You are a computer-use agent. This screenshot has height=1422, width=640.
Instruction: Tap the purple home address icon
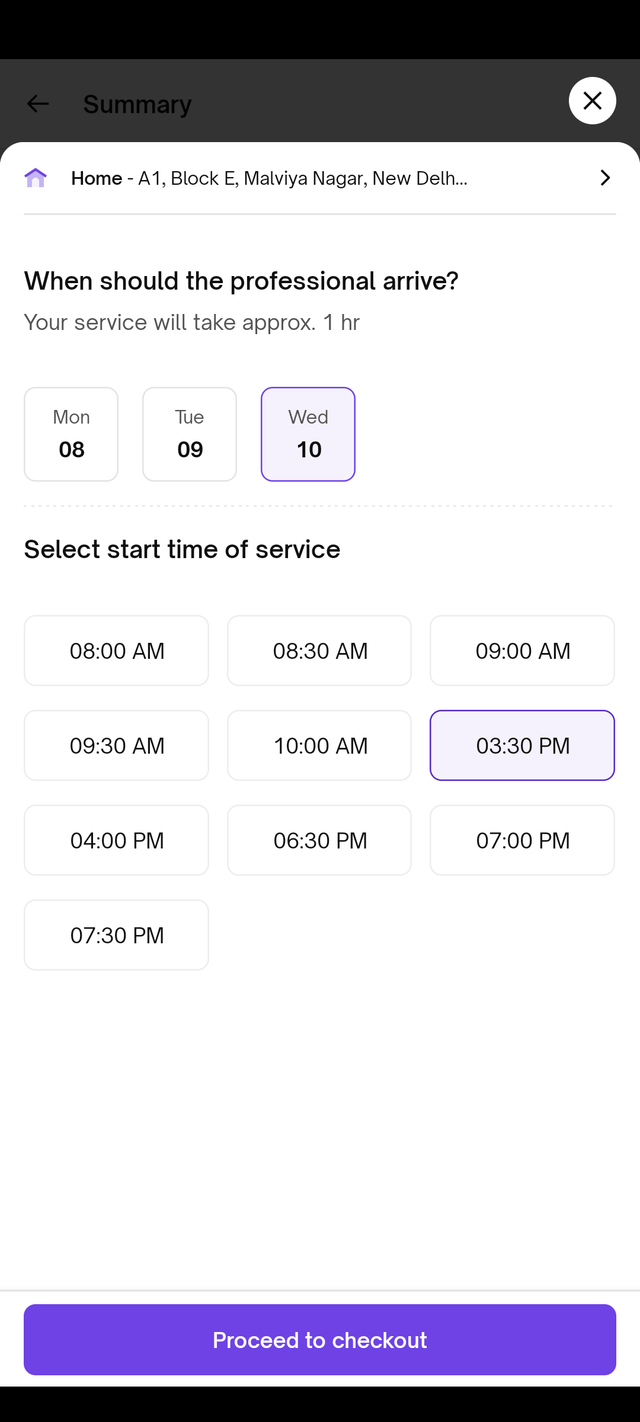(36, 178)
